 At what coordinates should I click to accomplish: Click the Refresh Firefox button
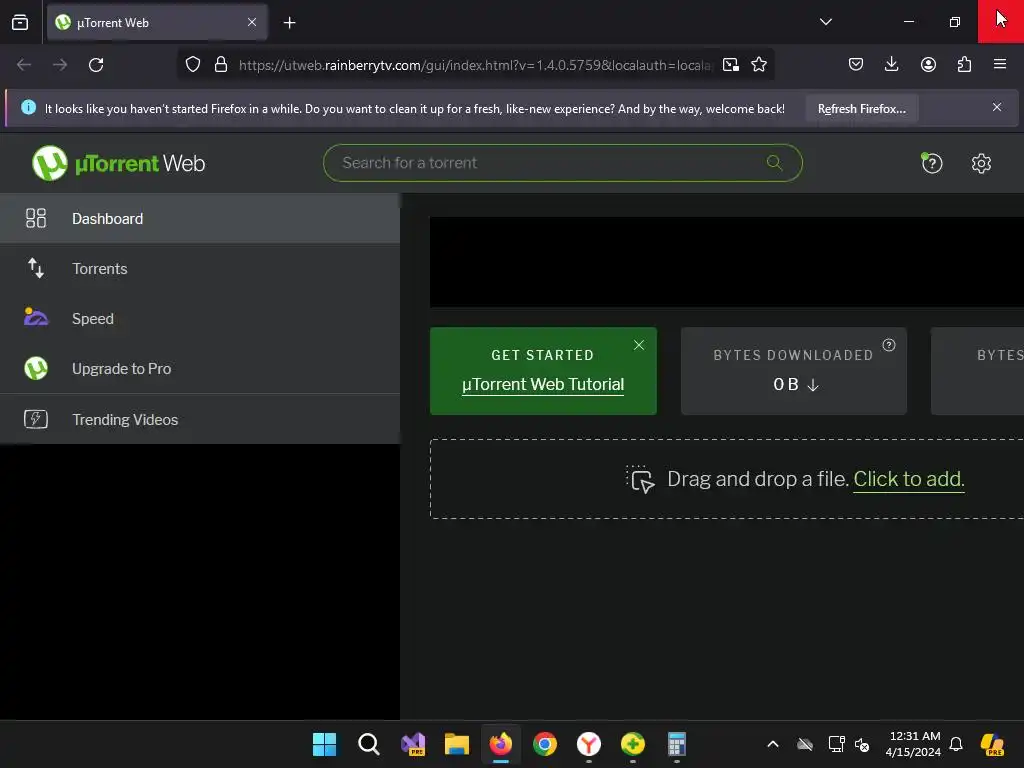(x=861, y=108)
